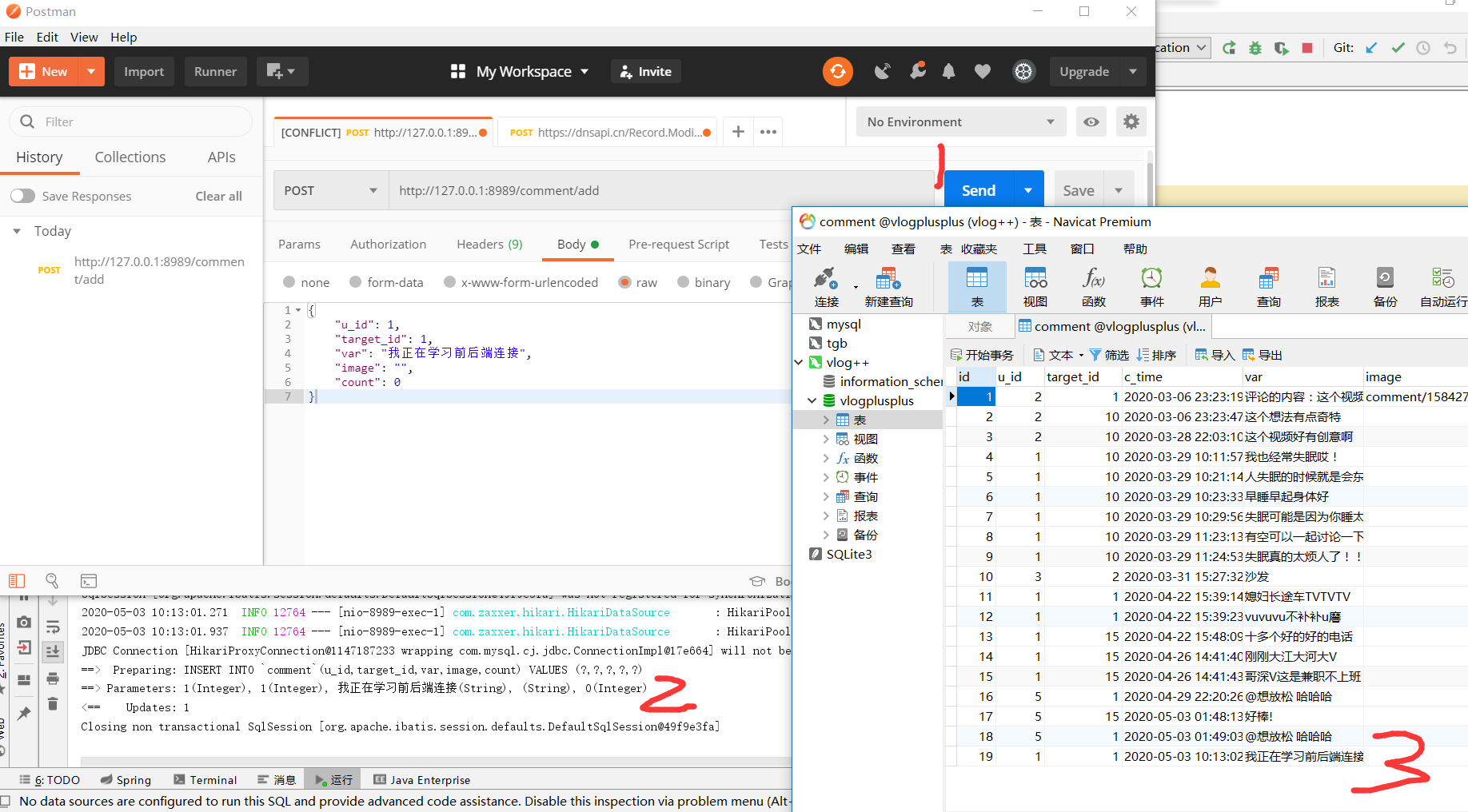Click the Import button
1468x812 pixels.
(144, 71)
